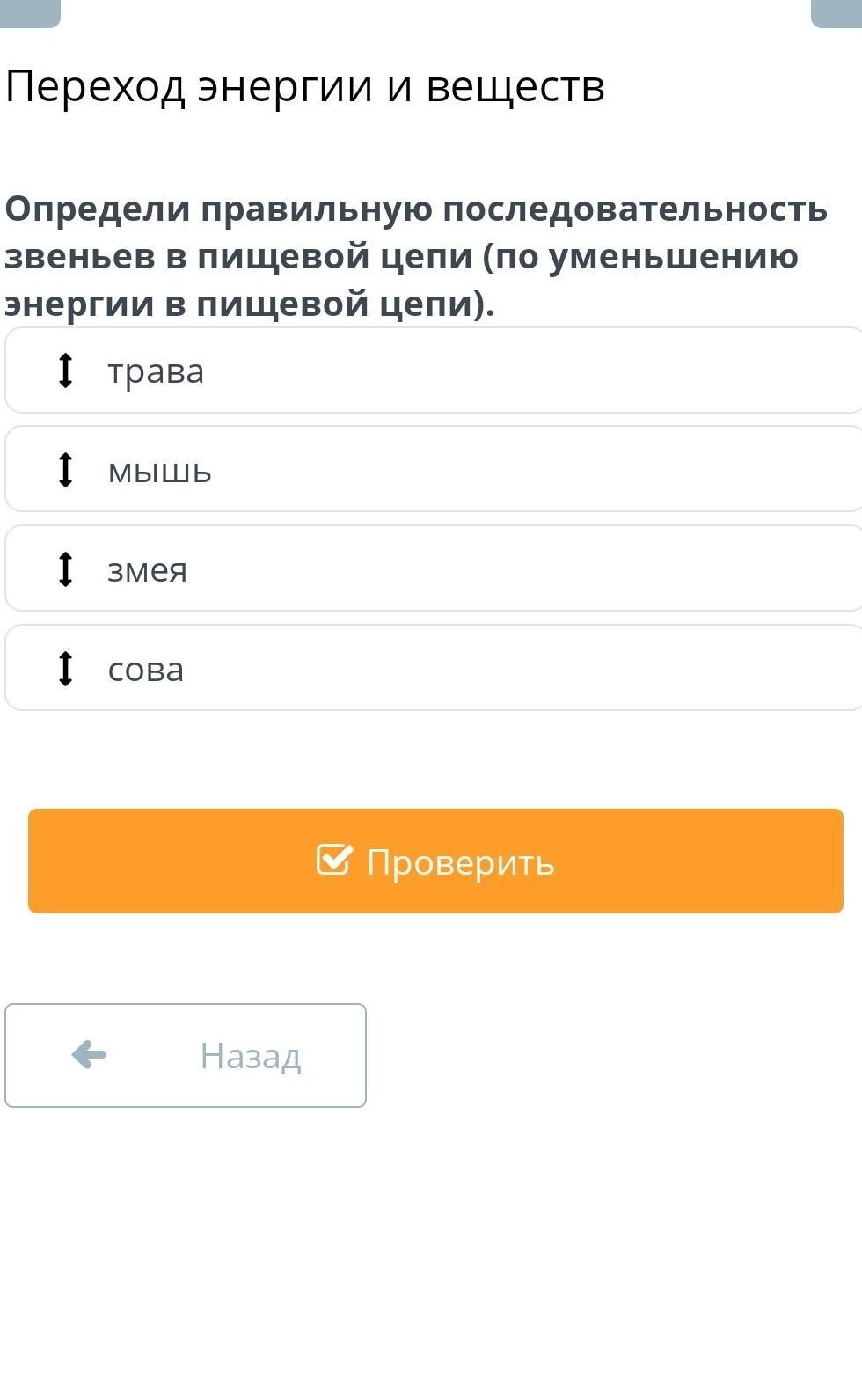Click the word Определи in the question
This screenshot has height=1400, width=862.
[x=98, y=209]
